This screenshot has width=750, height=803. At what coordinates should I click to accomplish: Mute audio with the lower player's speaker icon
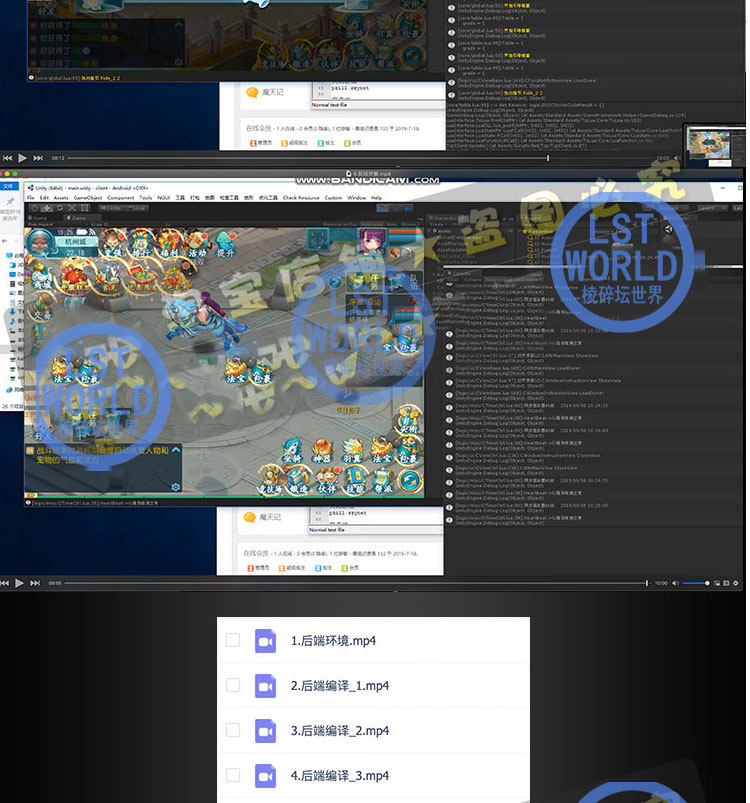point(675,583)
